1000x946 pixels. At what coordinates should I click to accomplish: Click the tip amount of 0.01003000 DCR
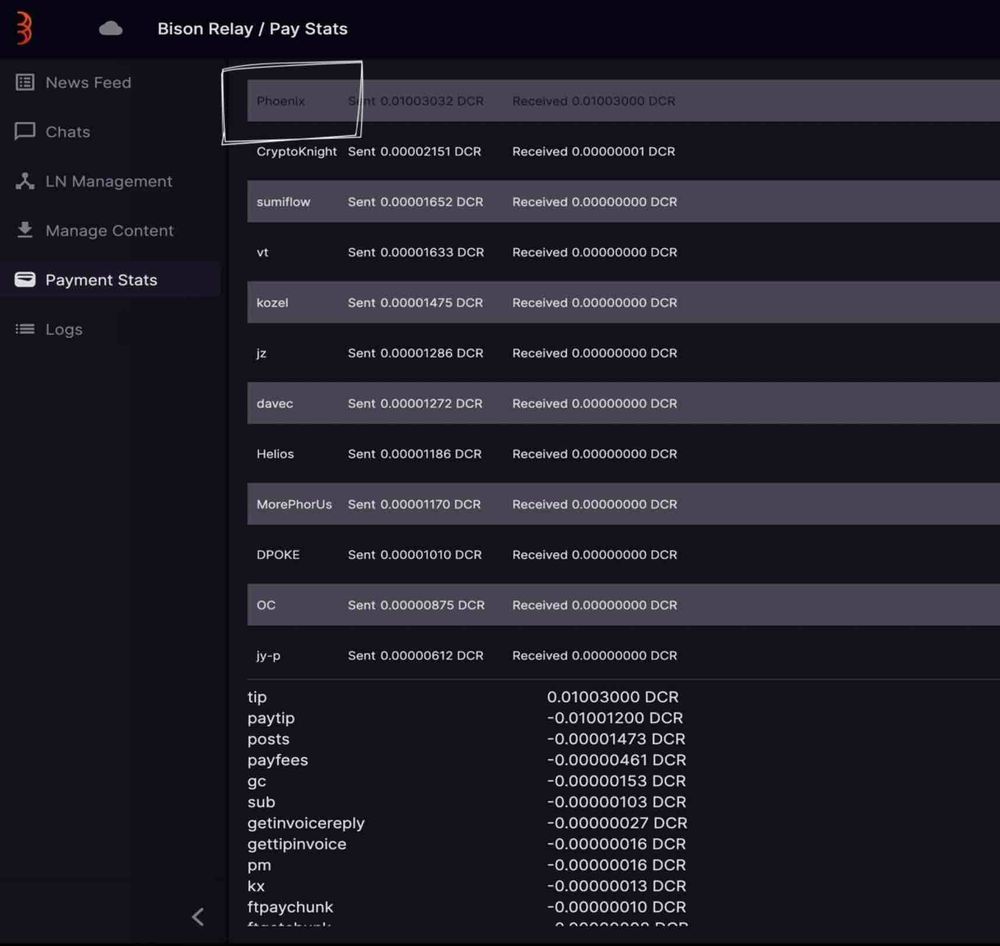612,697
